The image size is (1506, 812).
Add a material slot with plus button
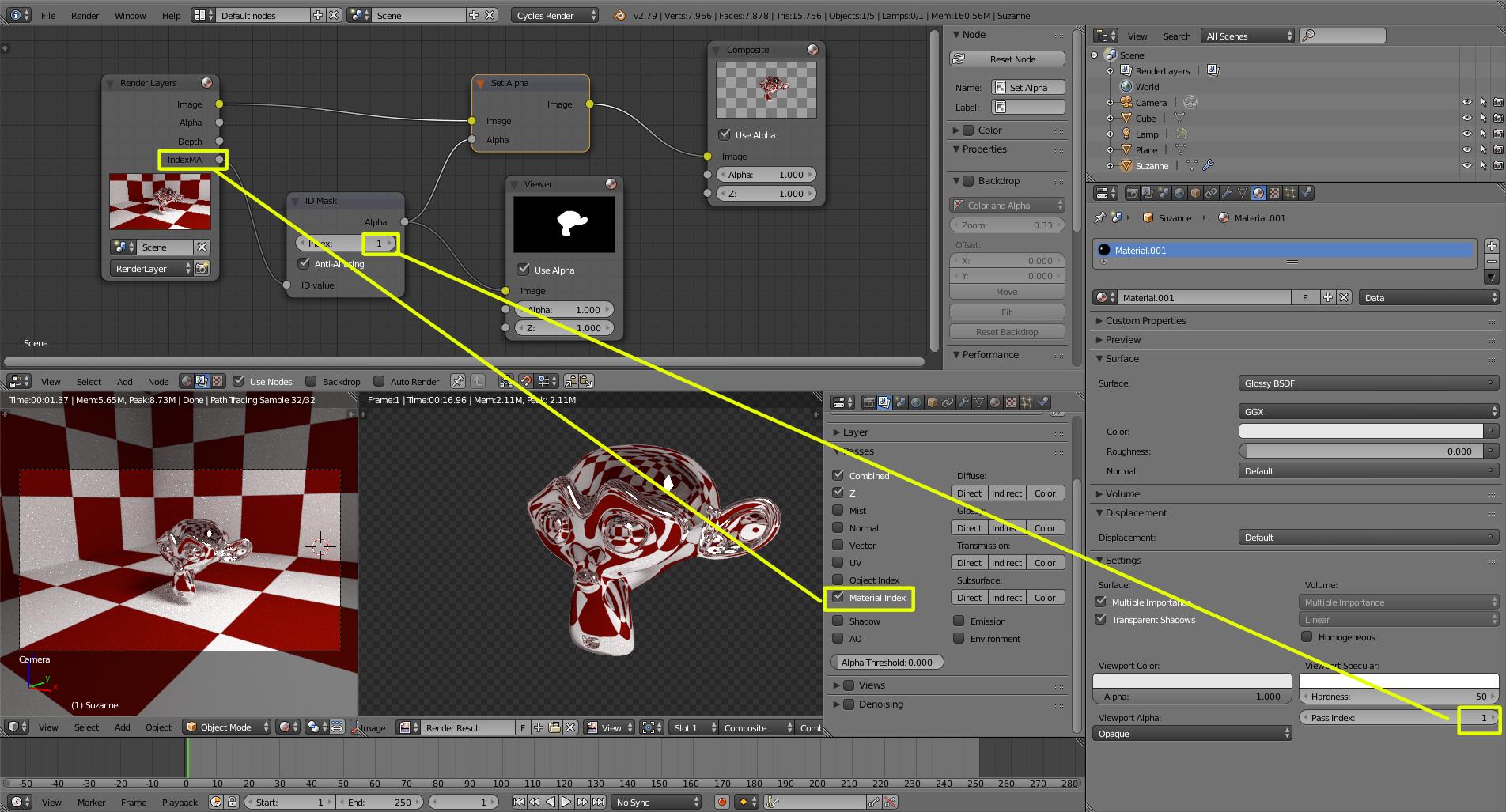coord(1492,246)
